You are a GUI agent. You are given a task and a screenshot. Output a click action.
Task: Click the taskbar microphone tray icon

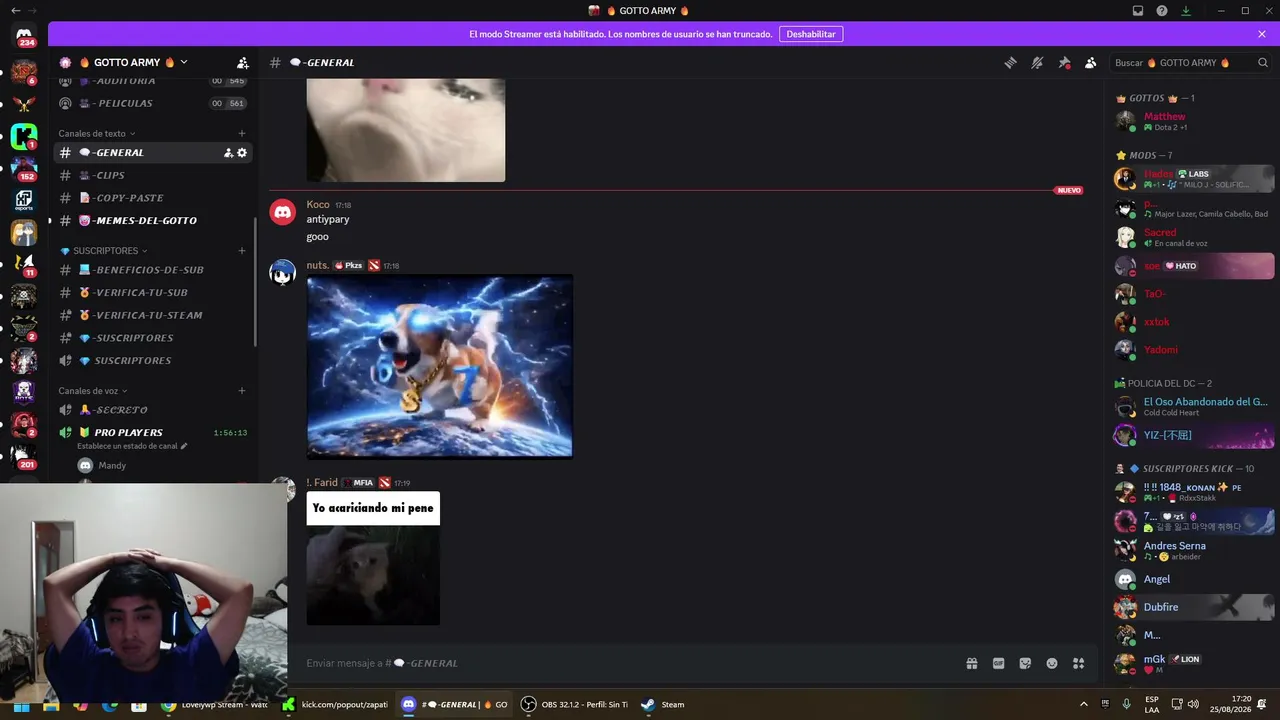[x=1127, y=704]
